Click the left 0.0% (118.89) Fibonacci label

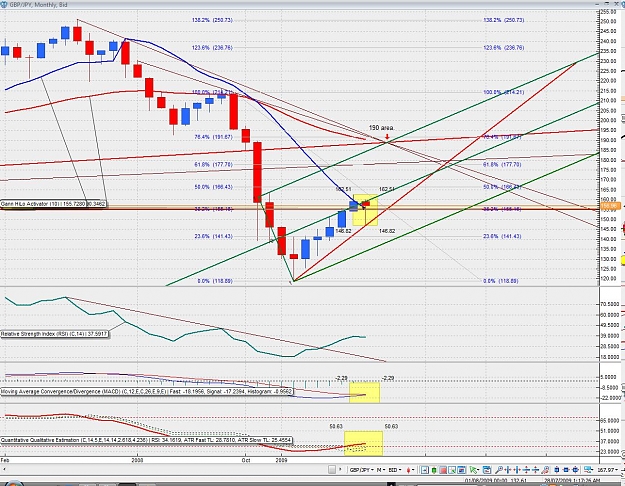tap(215, 281)
